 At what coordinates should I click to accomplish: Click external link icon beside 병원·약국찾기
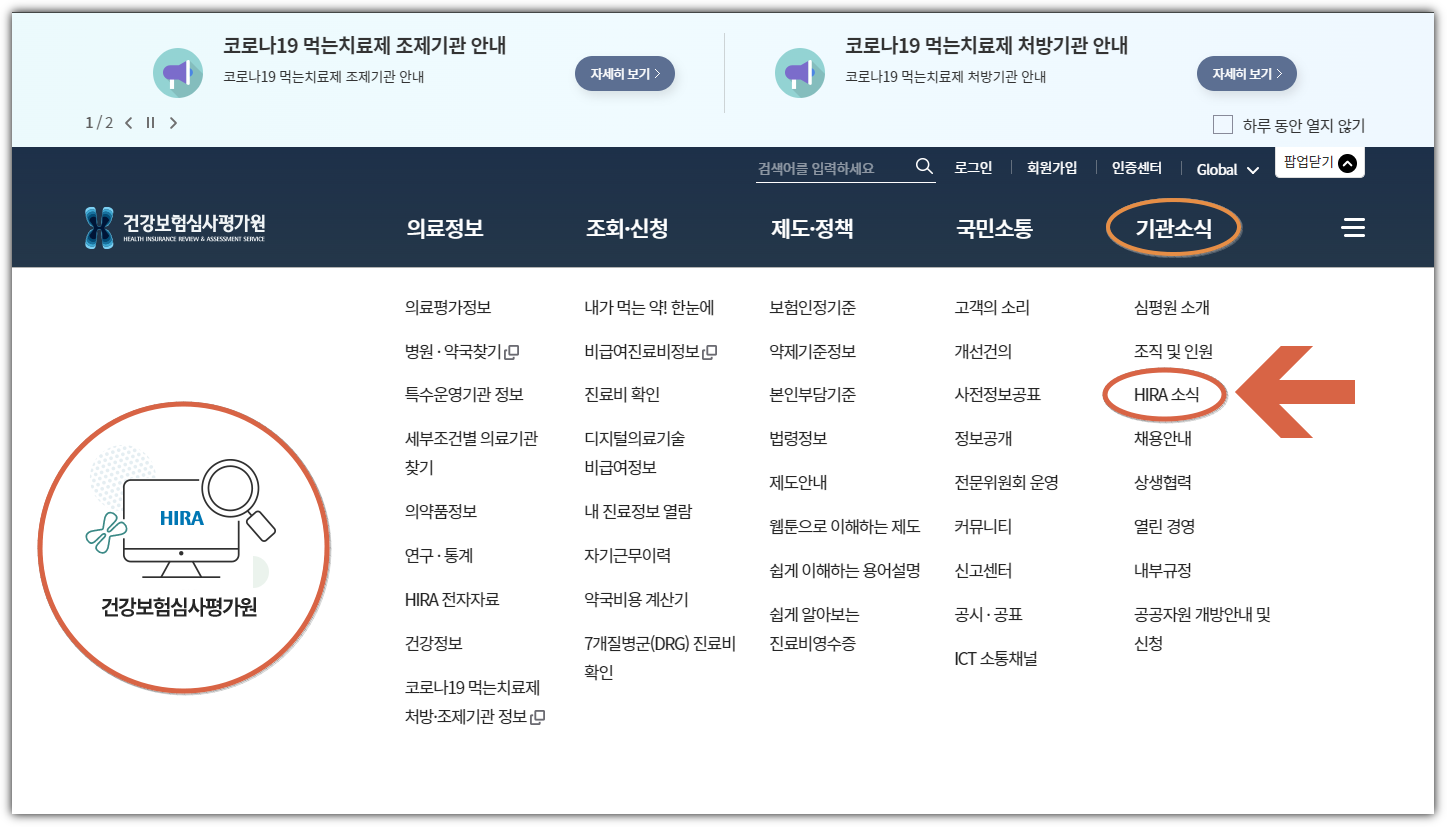512,352
